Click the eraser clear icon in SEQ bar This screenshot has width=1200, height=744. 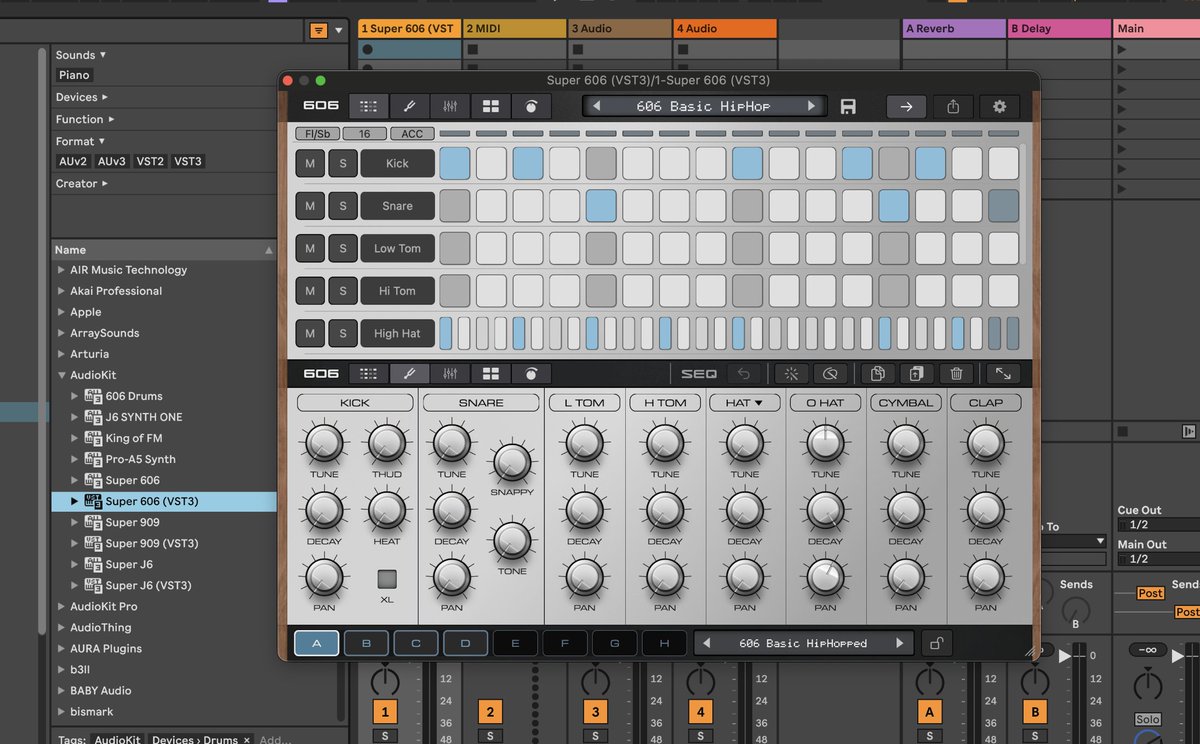(829, 373)
